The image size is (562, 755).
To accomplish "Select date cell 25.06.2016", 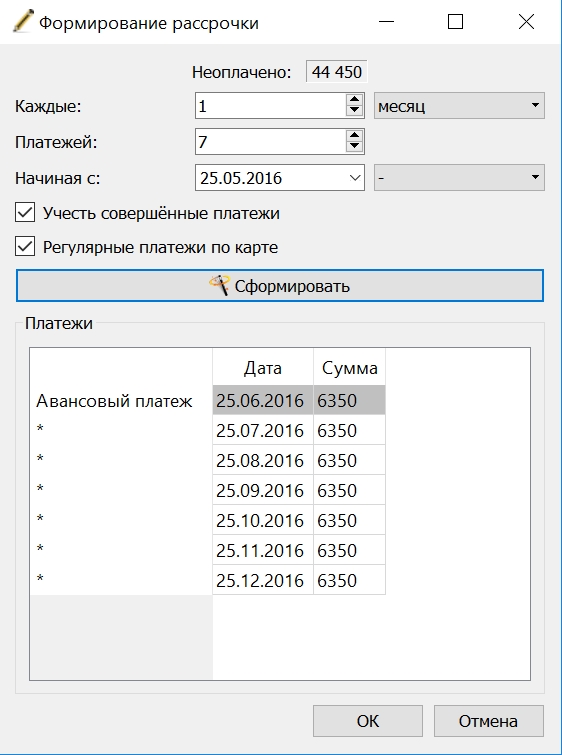I will (x=263, y=400).
